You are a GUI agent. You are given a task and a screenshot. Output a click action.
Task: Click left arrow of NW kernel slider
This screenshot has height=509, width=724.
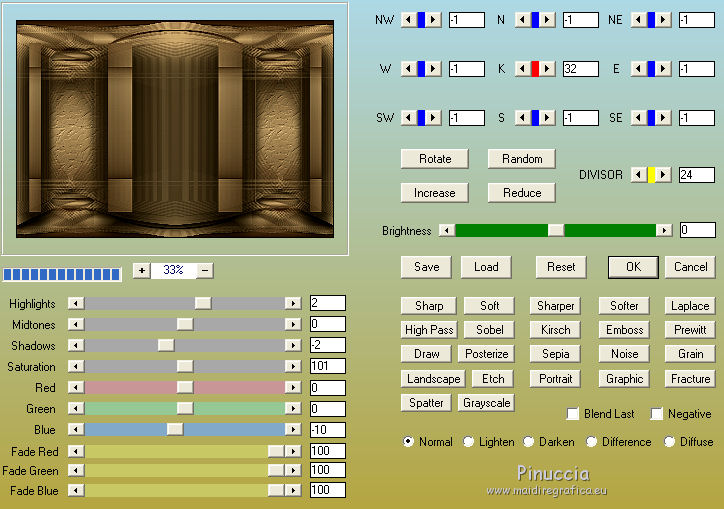pos(407,20)
